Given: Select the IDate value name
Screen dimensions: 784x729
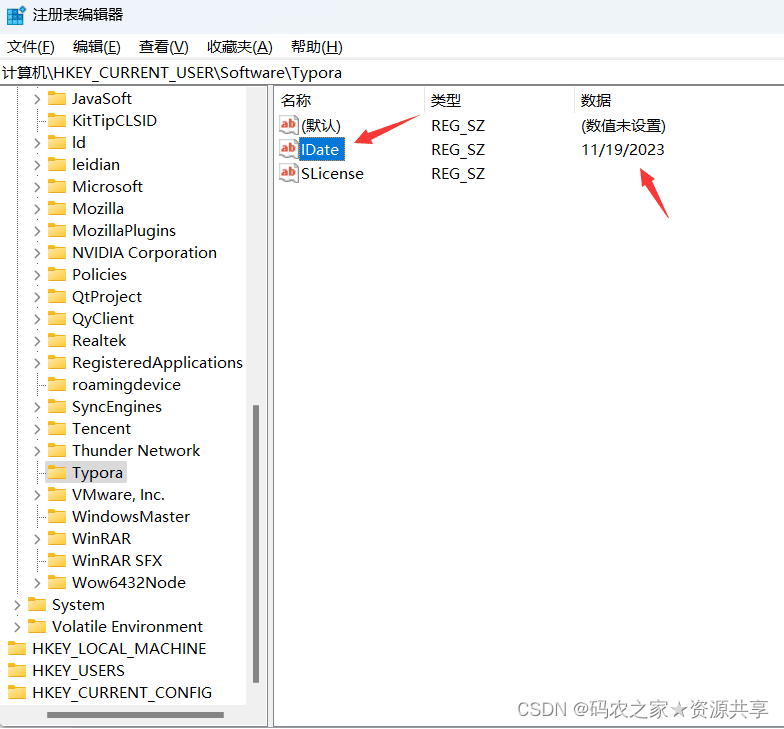Looking at the screenshot, I should tap(322, 150).
